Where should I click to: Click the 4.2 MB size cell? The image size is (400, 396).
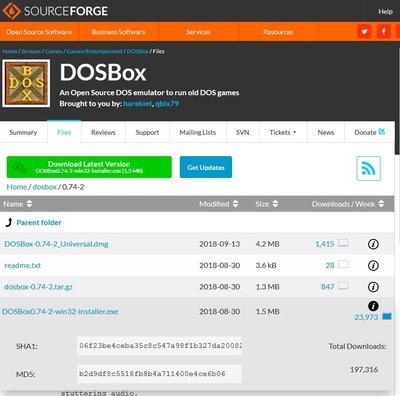[267, 244]
